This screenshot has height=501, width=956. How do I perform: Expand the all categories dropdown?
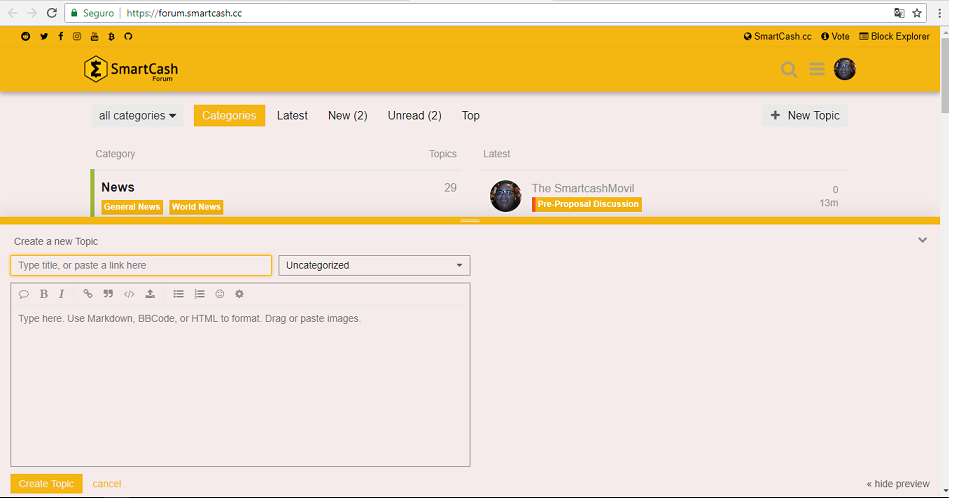pyautogui.click(x=137, y=116)
